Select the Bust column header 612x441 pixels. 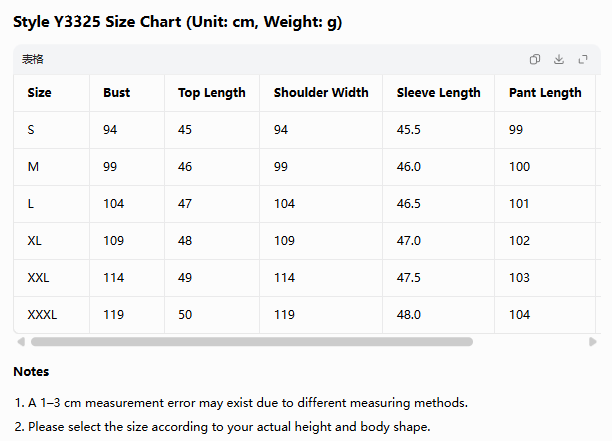pos(116,92)
